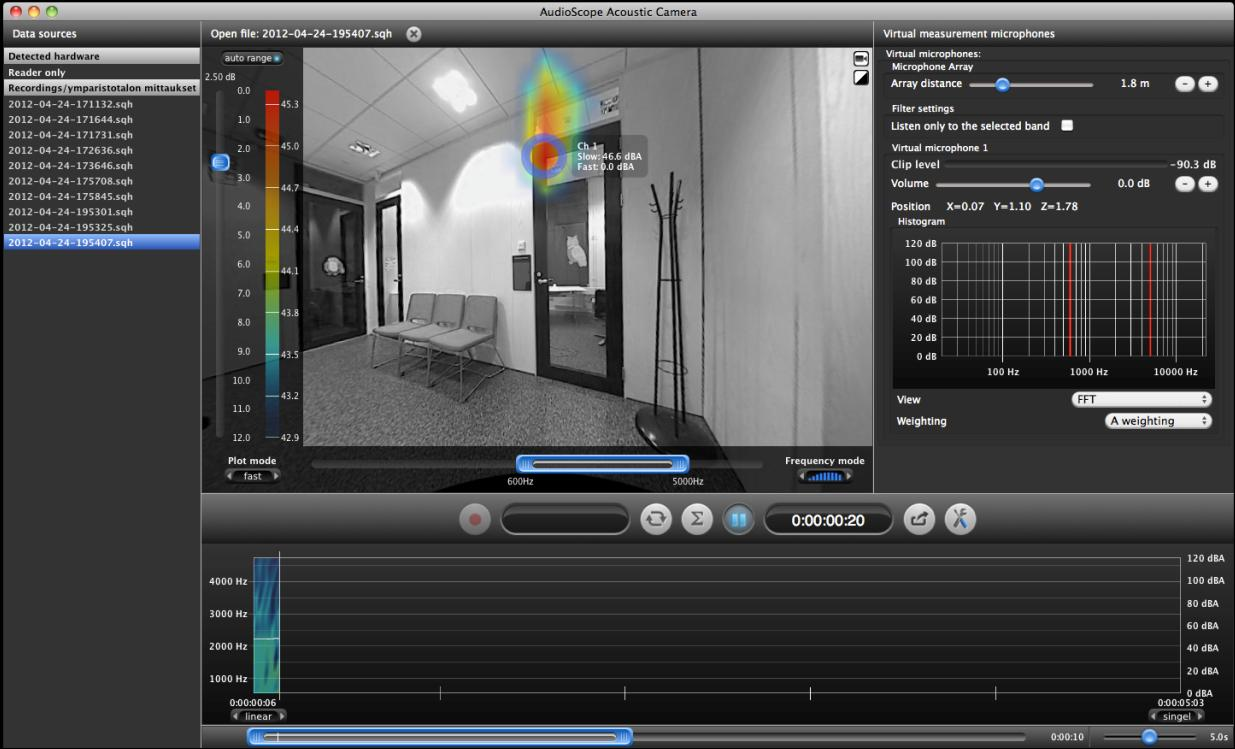The height and width of the screenshot is (749, 1235).
Task: Open recording 2012-04-24-171731.sqh
Action: pyautogui.click(x=101, y=134)
